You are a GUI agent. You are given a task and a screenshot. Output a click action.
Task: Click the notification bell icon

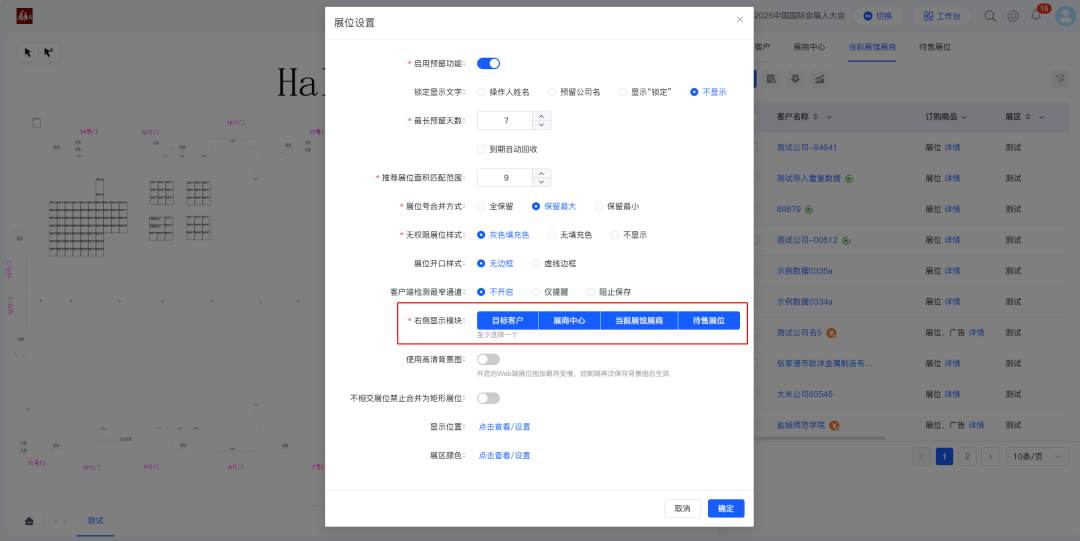tap(1036, 16)
